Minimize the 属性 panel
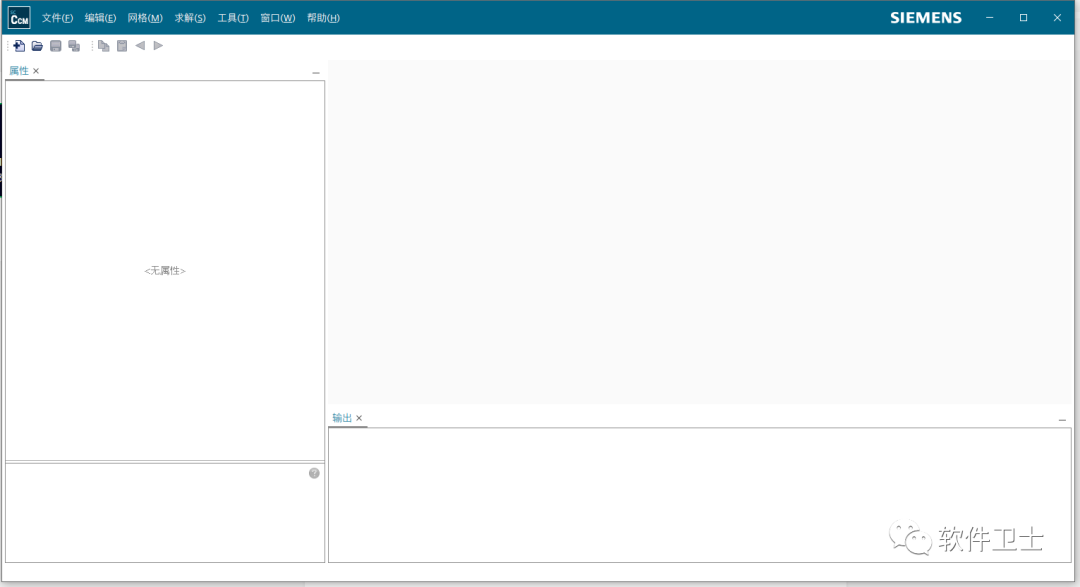 [316, 72]
